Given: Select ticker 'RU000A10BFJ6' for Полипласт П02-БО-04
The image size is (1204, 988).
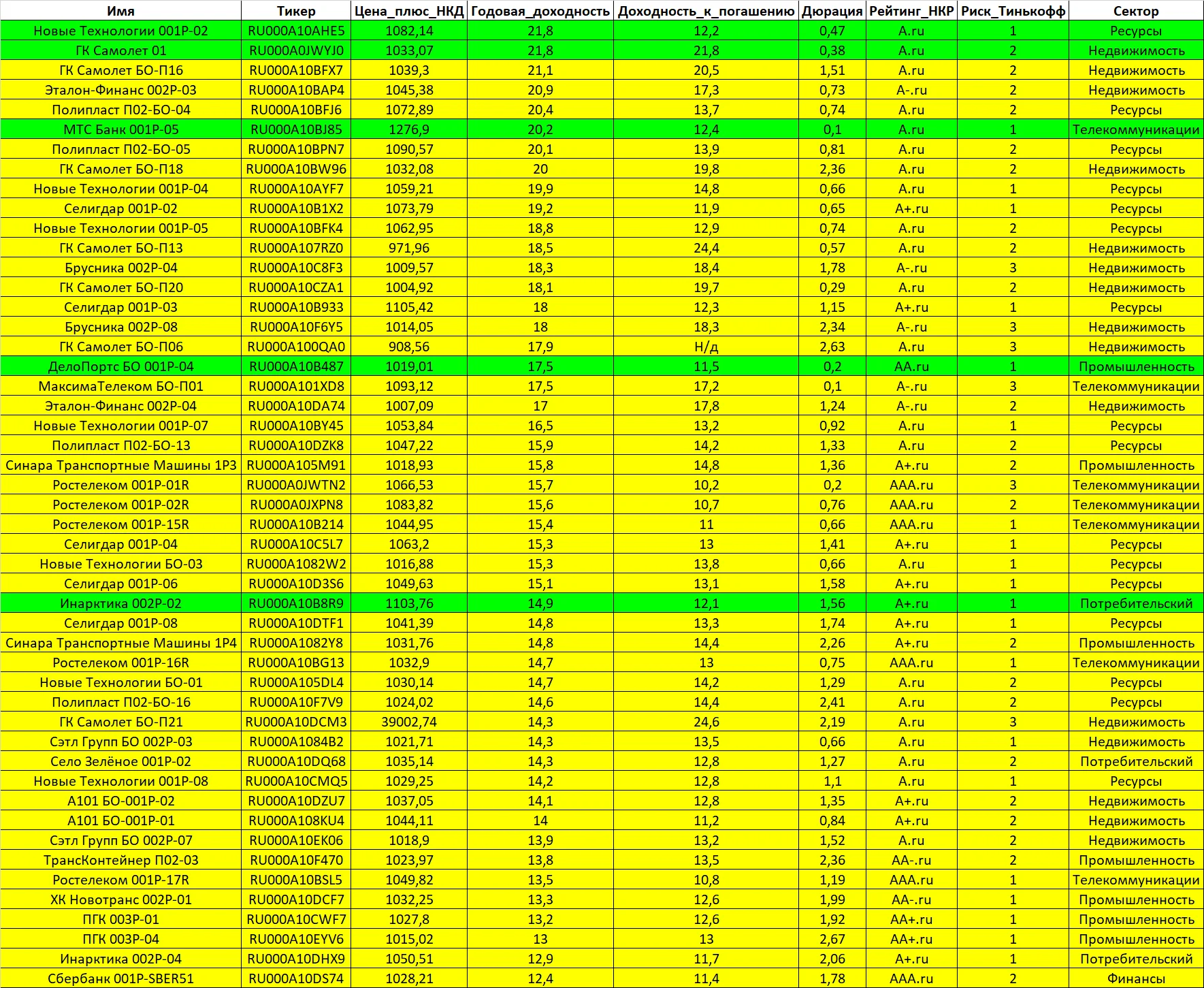Looking at the screenshot, I should (297, 110).
